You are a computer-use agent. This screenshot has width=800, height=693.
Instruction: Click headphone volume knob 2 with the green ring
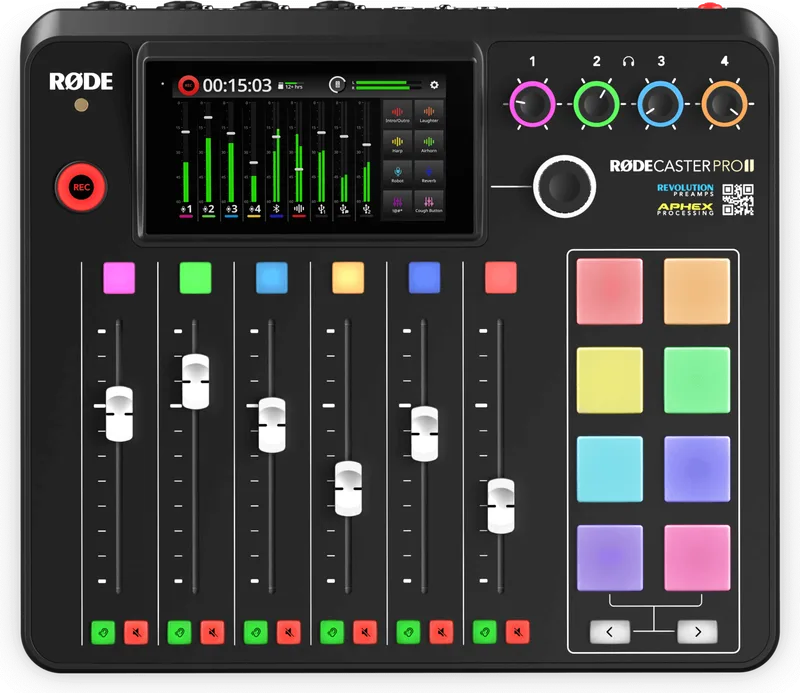596,104
